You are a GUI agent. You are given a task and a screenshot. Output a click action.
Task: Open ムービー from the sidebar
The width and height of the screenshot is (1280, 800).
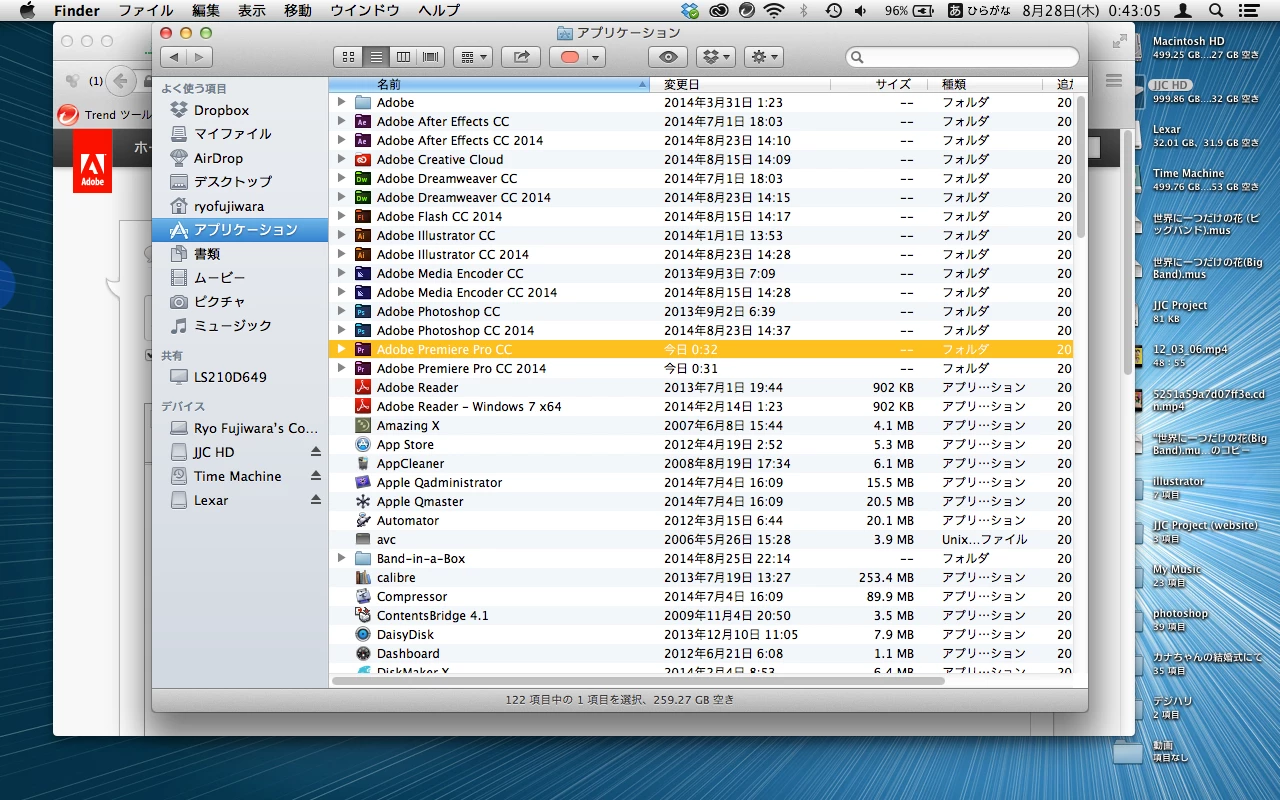coord(219,278)
